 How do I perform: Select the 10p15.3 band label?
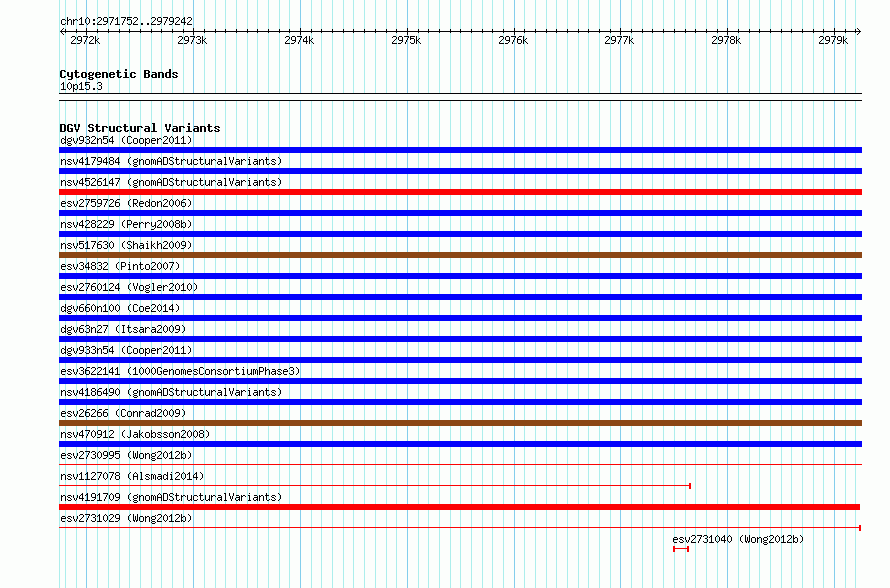pyautogui.click(x=81, y=86)
